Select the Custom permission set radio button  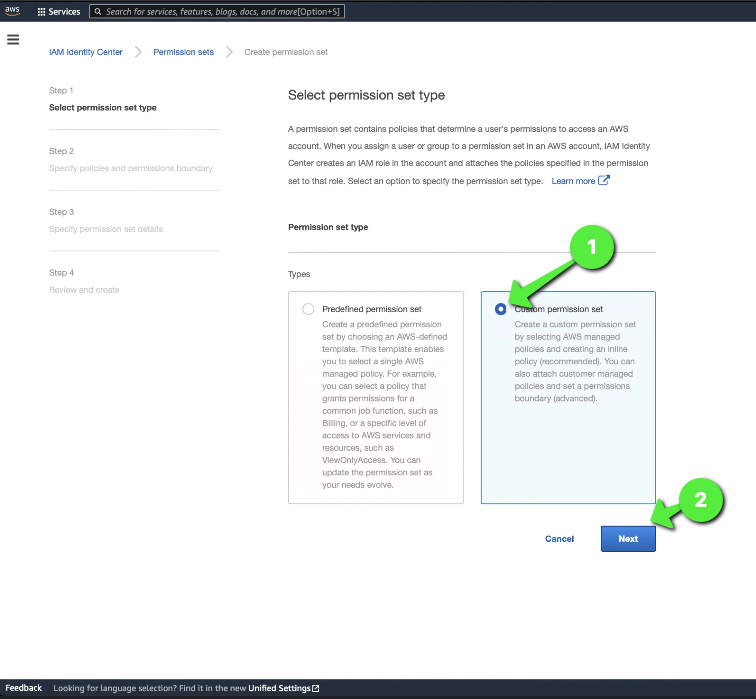click(x=500, y=309)
